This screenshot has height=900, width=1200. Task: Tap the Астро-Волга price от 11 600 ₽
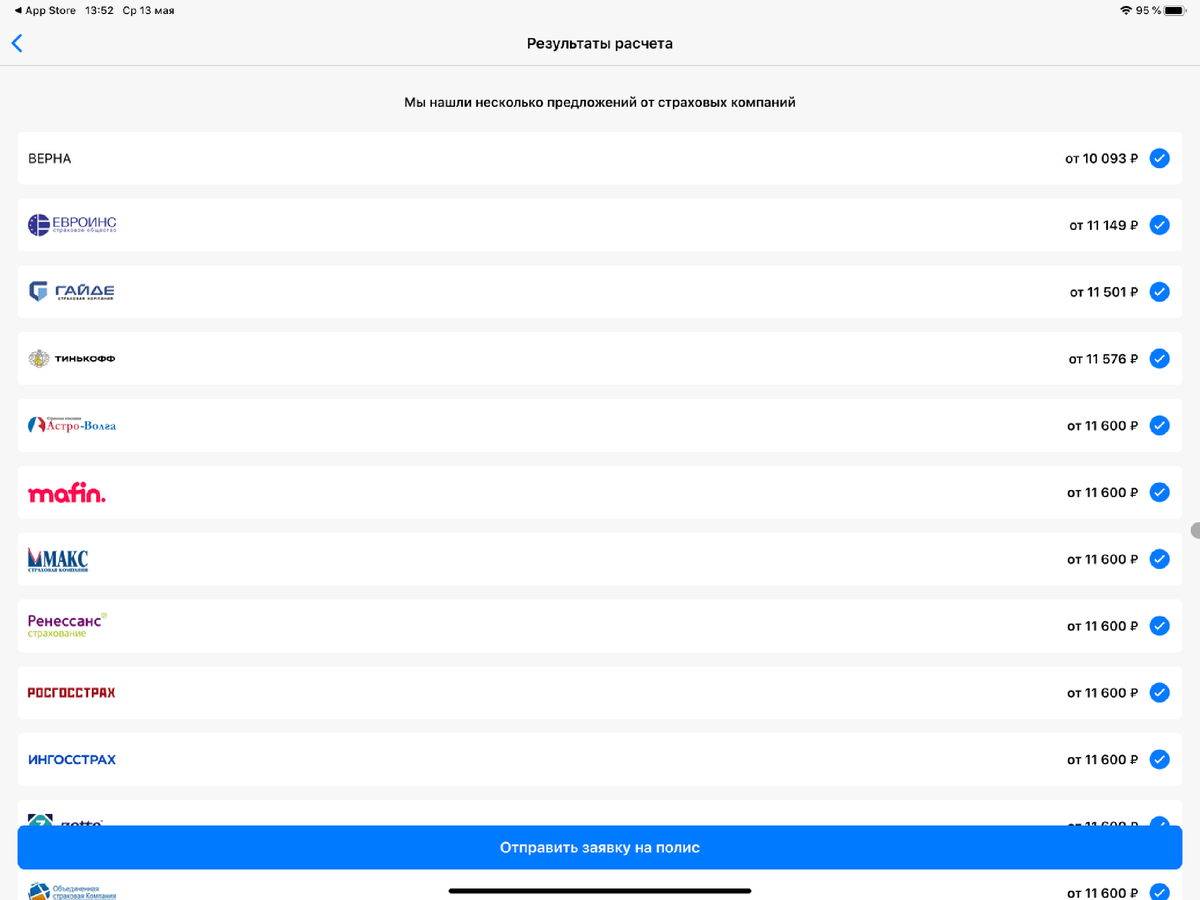click(1102, 425)
